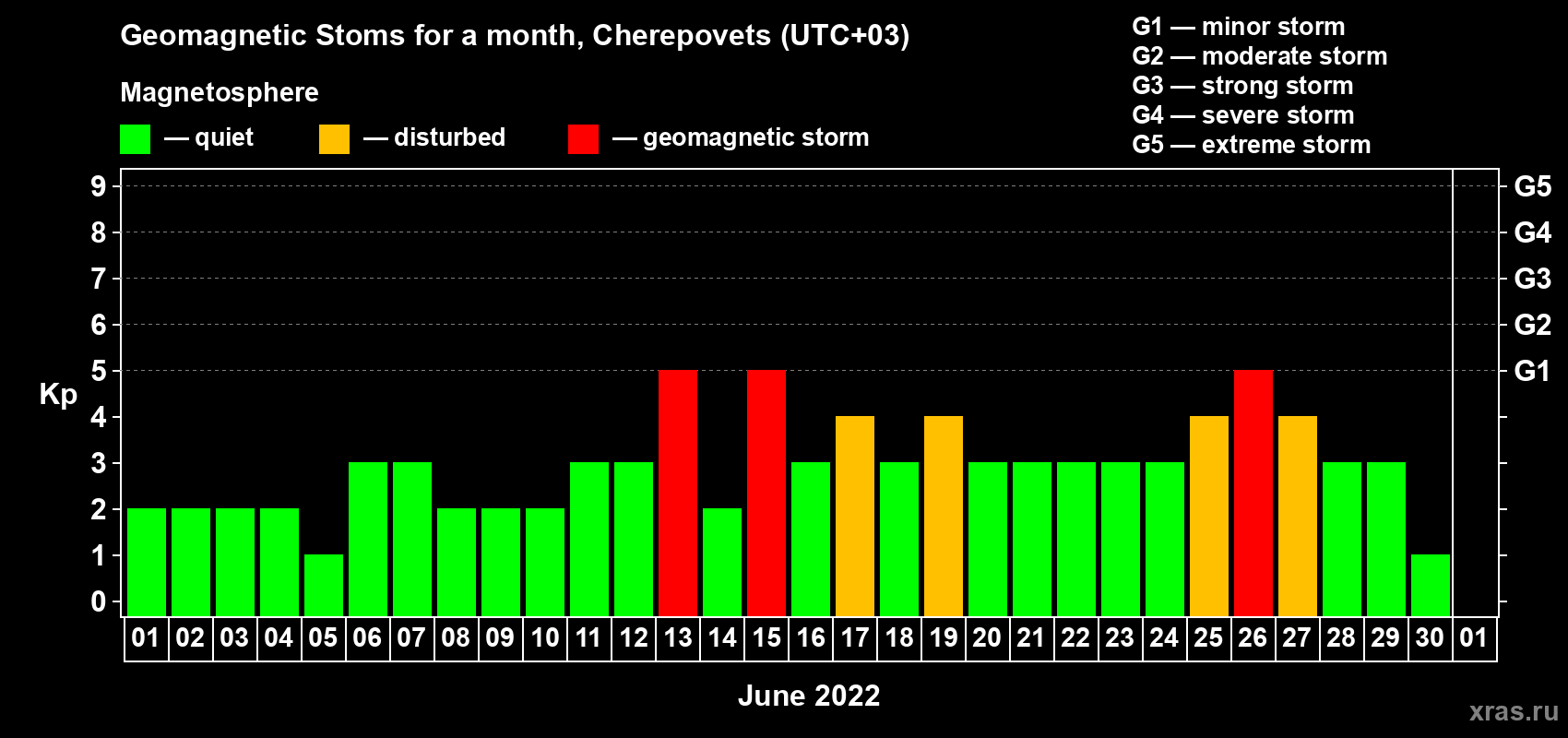
Task: Click the date label 13 on the axis
Action: 678,637
